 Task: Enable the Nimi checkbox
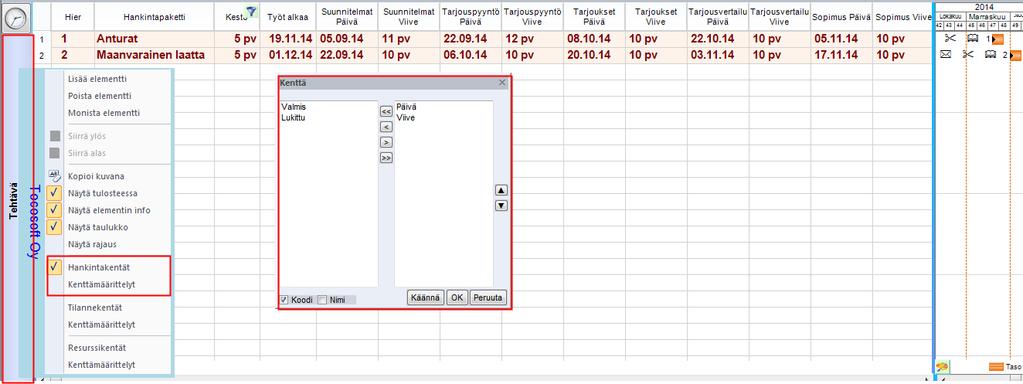(x=322, y=300)
